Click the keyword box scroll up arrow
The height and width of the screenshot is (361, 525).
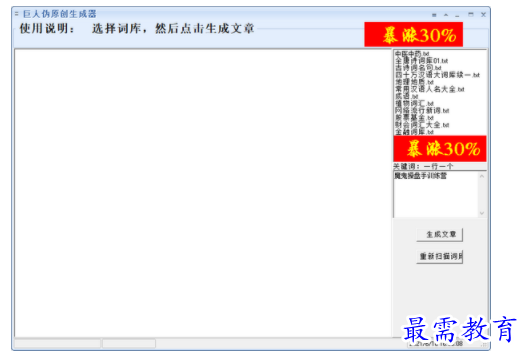[482, 176]
